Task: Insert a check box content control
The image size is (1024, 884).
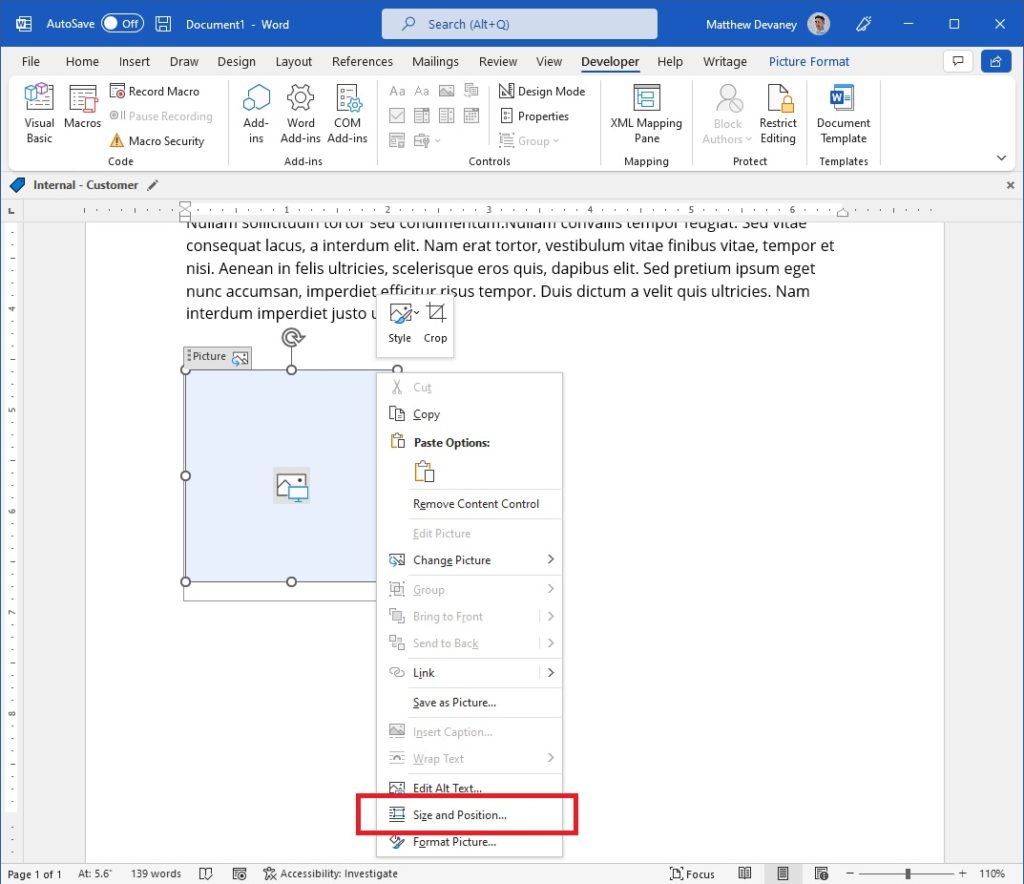Action: point(396,116)
